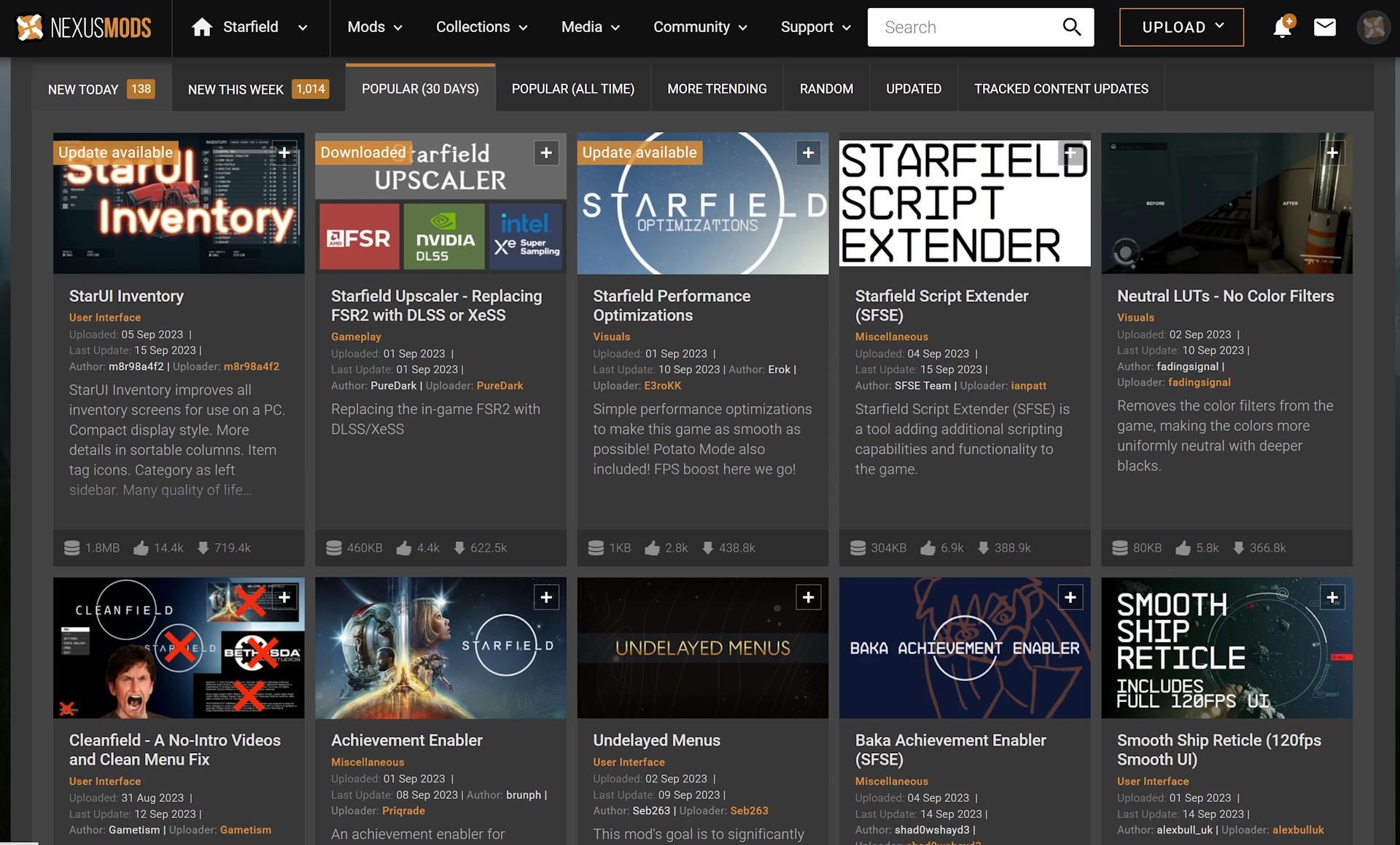The width and height of the screenshot is (1400, 845).
Task: Click the download icon on Starfield Upscaler
Action: [459, 548]
